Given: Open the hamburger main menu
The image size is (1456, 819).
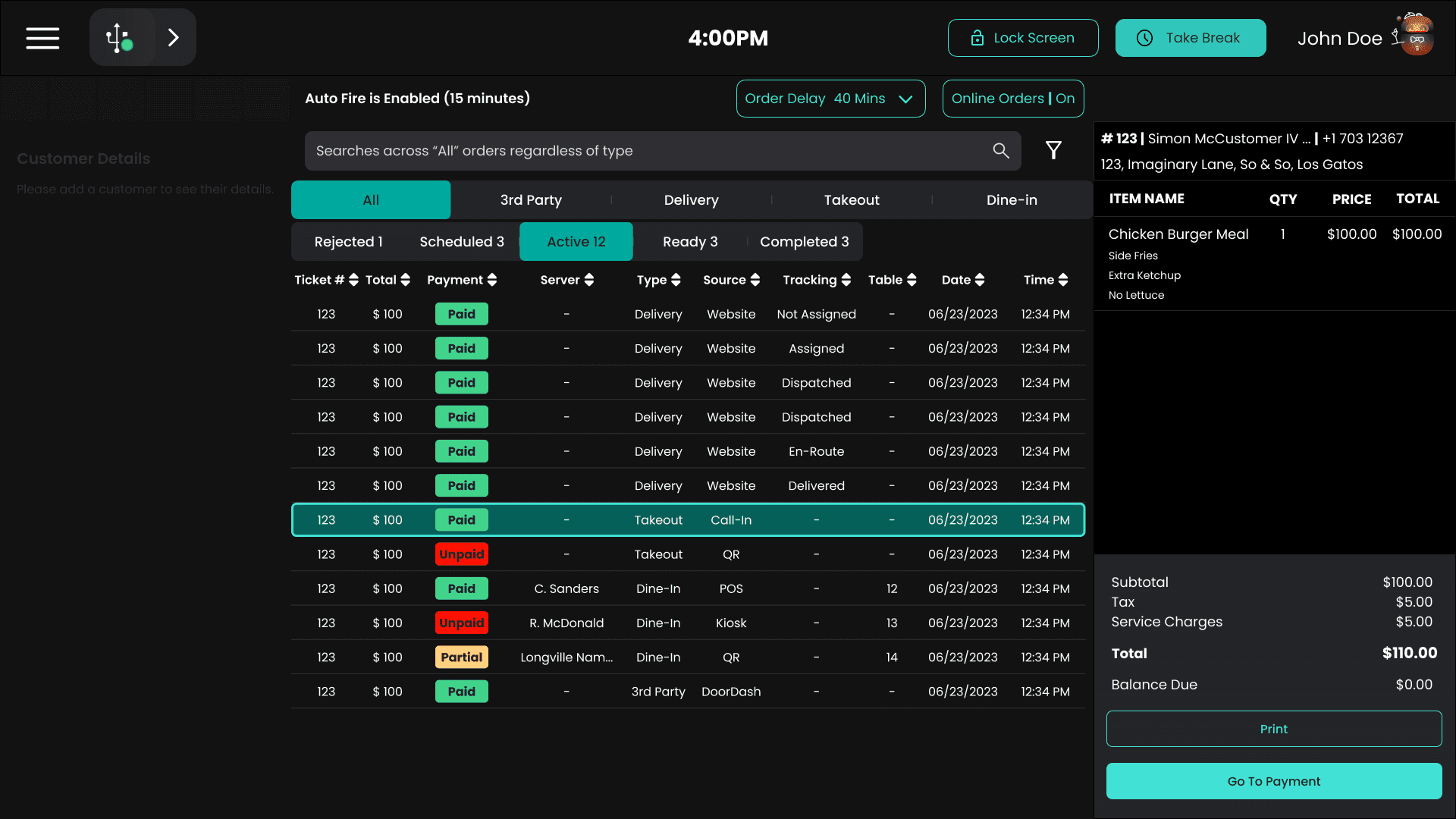Looking at the screenshot, I should click(42, 38).
